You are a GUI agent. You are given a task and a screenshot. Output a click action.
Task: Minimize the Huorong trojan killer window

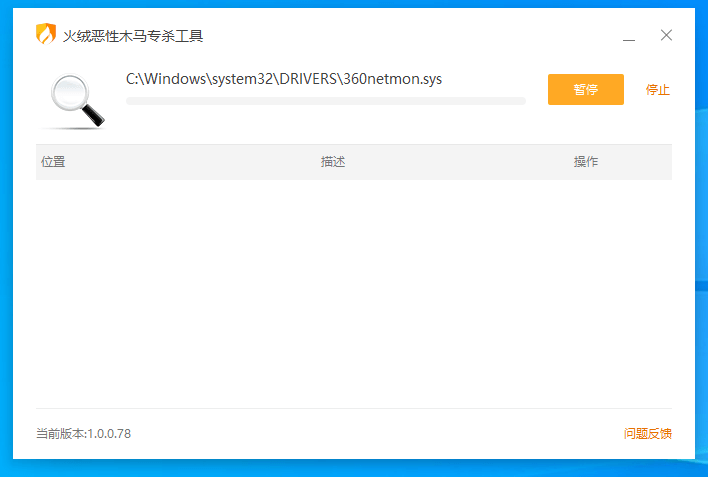(629, 36)
